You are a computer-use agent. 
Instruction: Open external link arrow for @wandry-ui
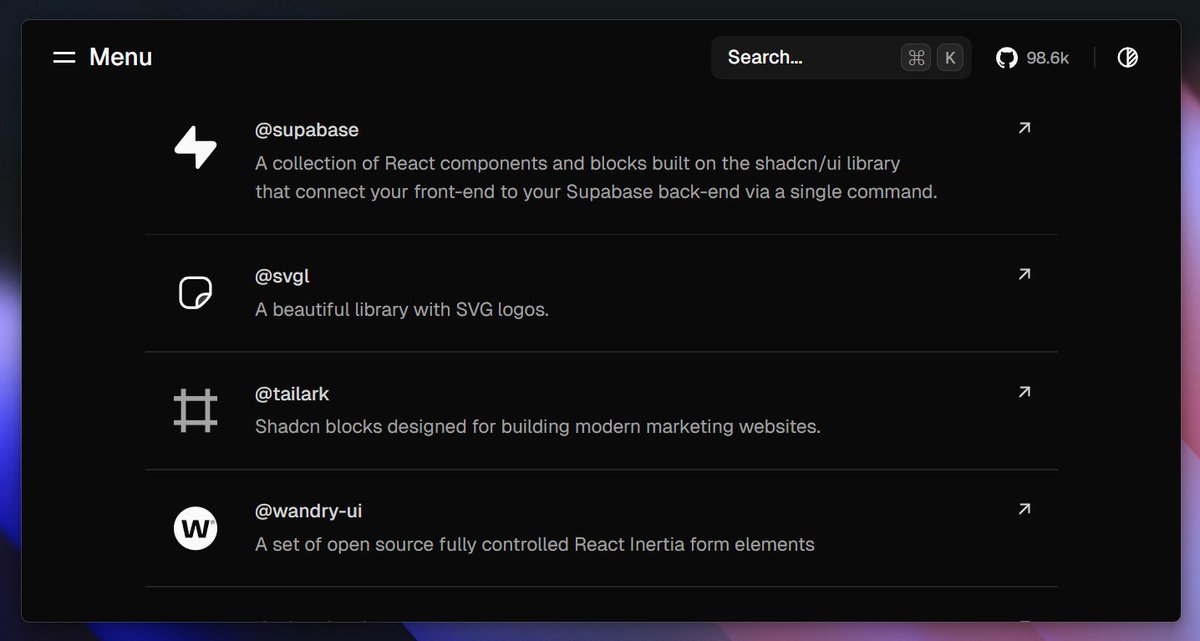pos(1024,509)
